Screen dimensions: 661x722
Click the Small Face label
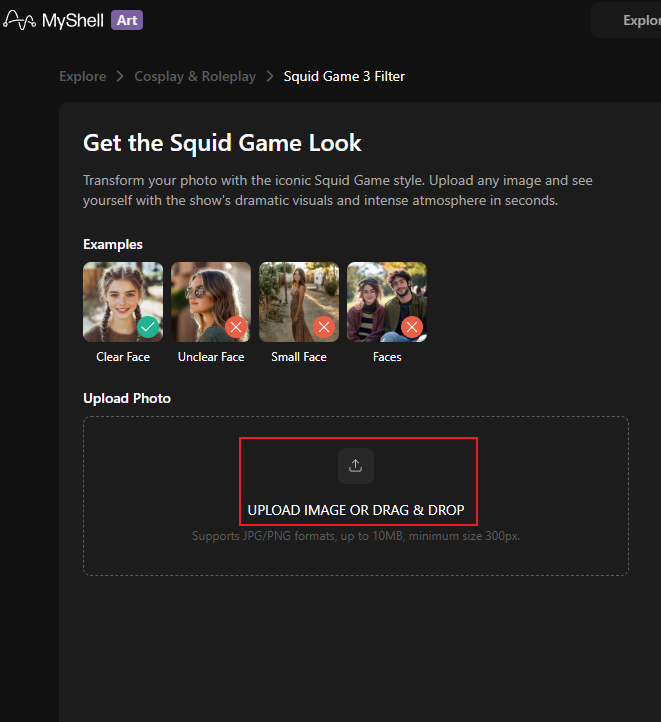(299, 357)
